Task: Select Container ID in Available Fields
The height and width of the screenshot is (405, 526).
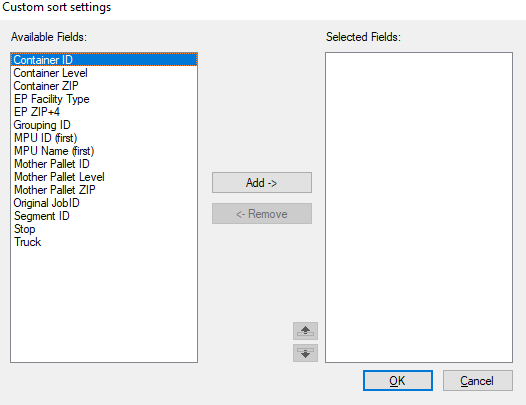Action: point(104,60)
